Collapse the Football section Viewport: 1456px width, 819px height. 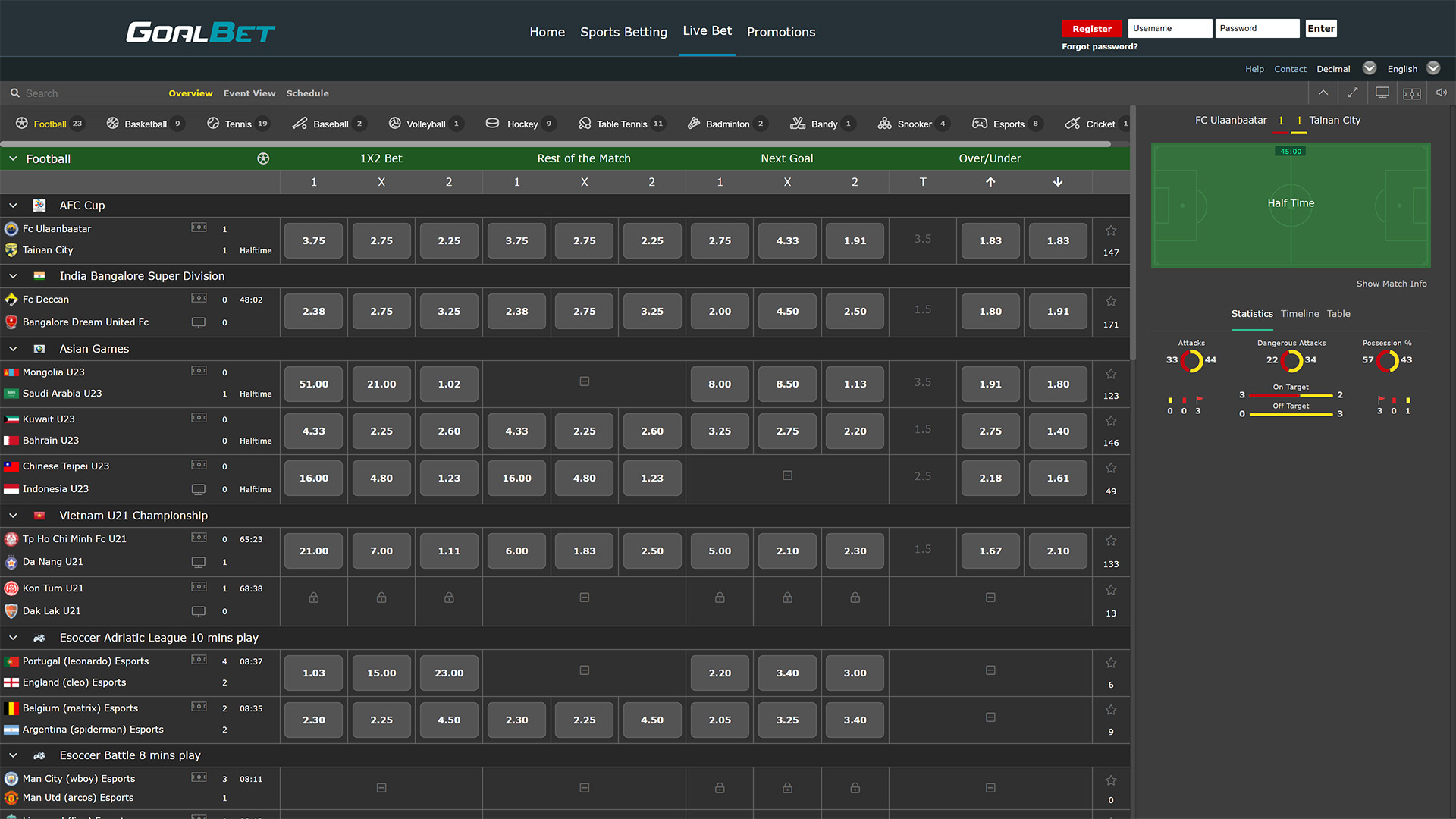click(x=13, y=158)
